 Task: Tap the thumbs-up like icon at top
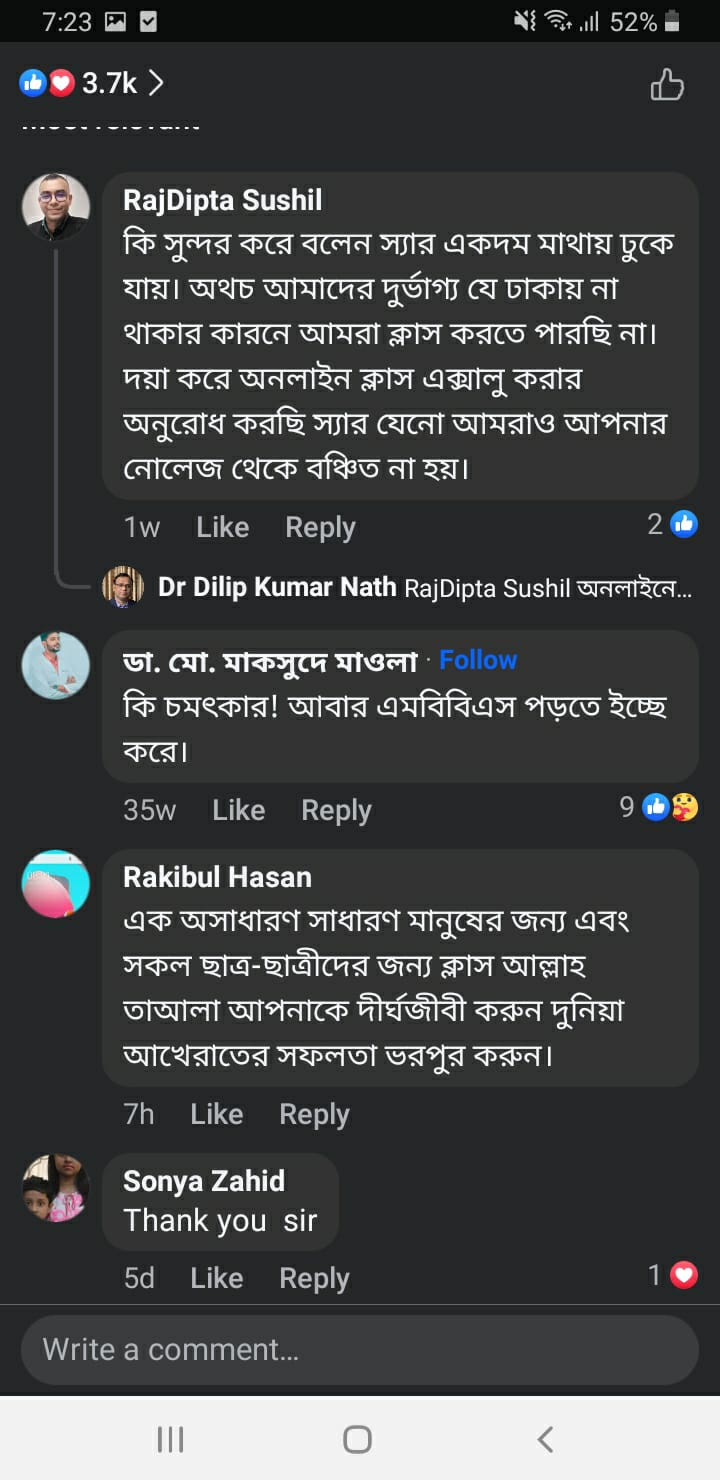[x=667, y=84]
